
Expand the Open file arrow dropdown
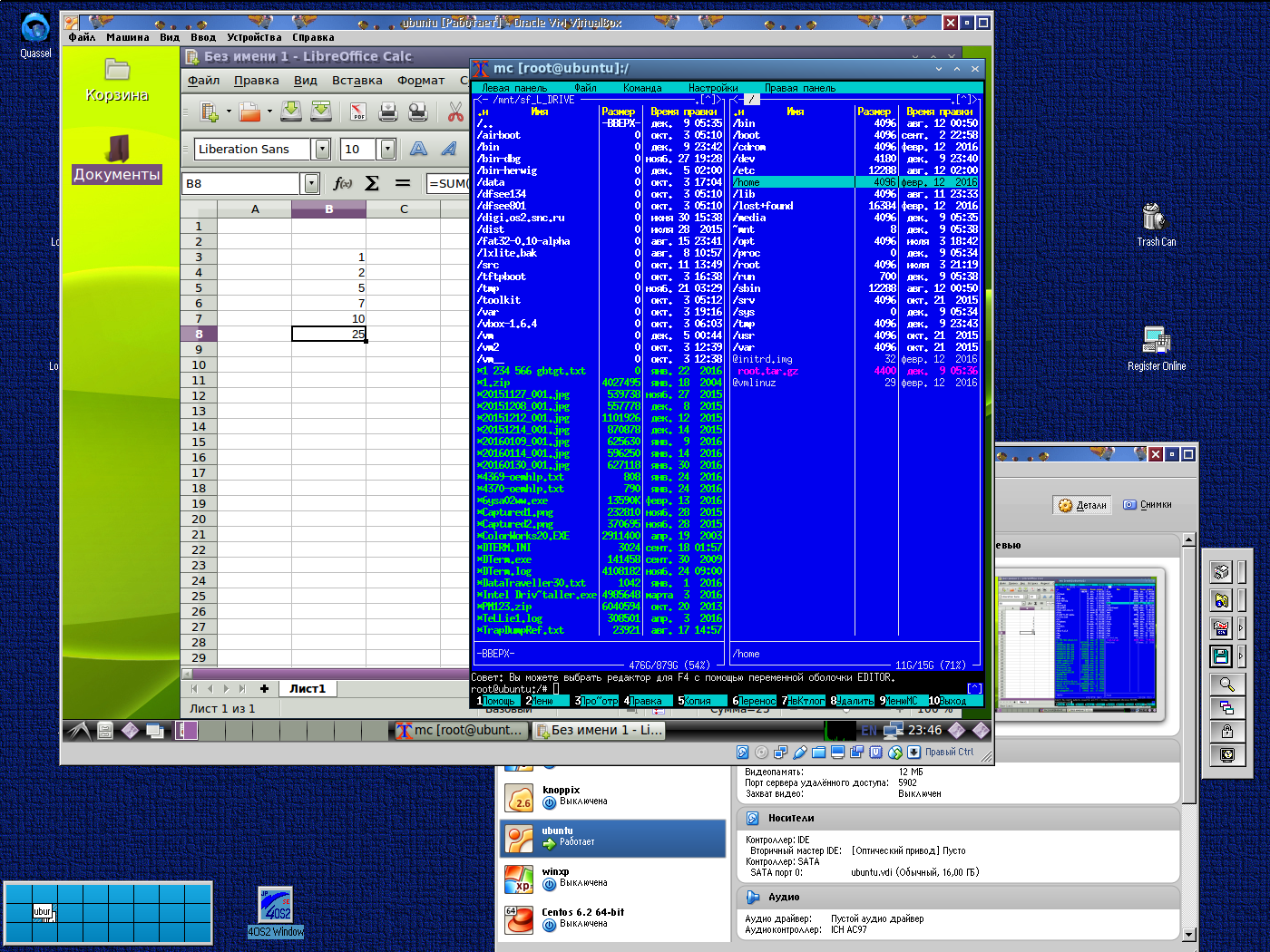click(x=269, y=112)
